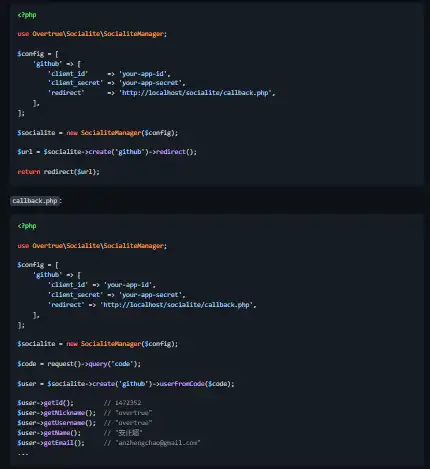Click the 'code' string inside query()

tap(122, 364)
